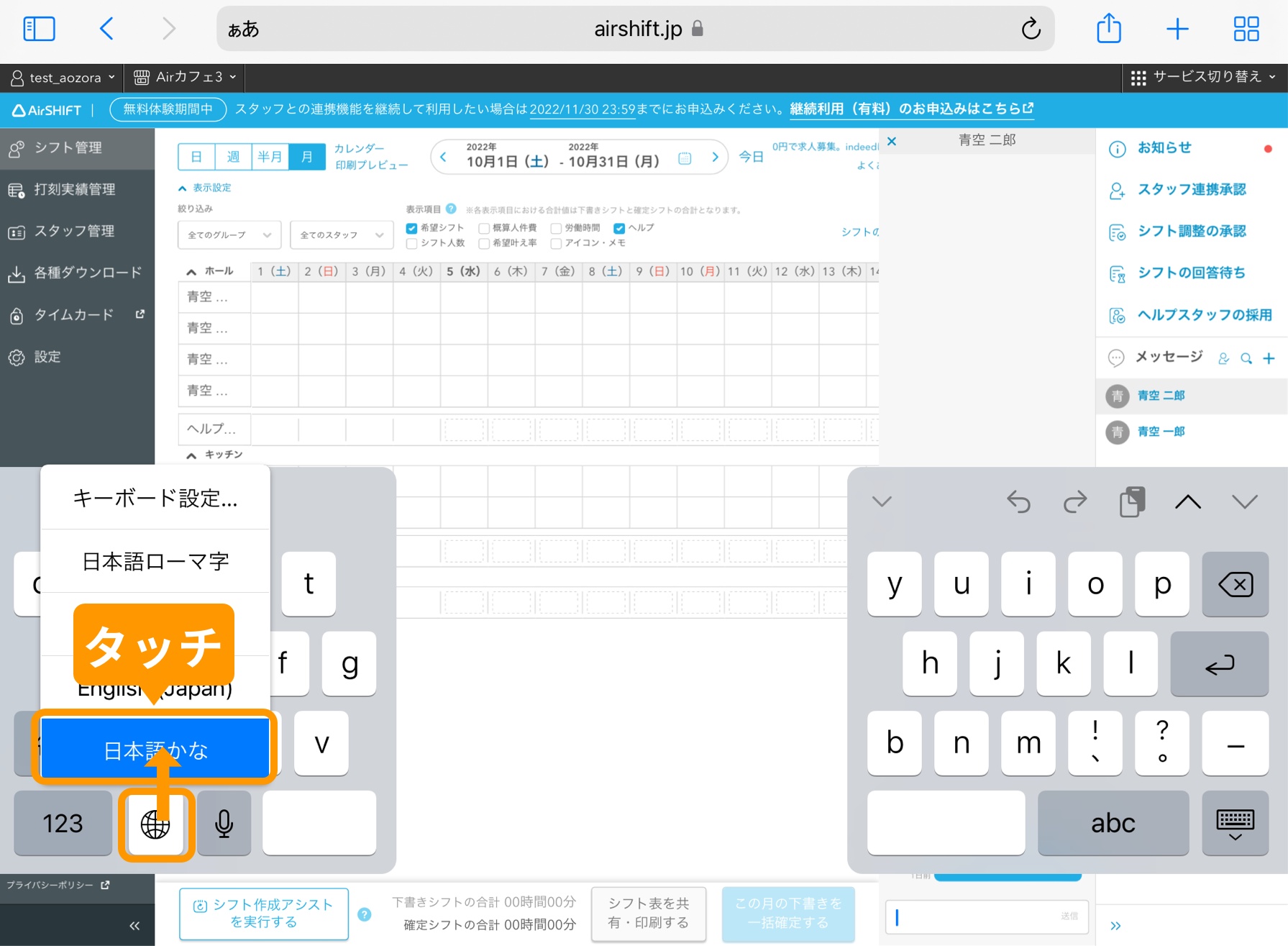Viewport: 1288px width, 946px height.
Task: Click the add-contact icon beside メッセージ
Action: tap(1224, 358)
